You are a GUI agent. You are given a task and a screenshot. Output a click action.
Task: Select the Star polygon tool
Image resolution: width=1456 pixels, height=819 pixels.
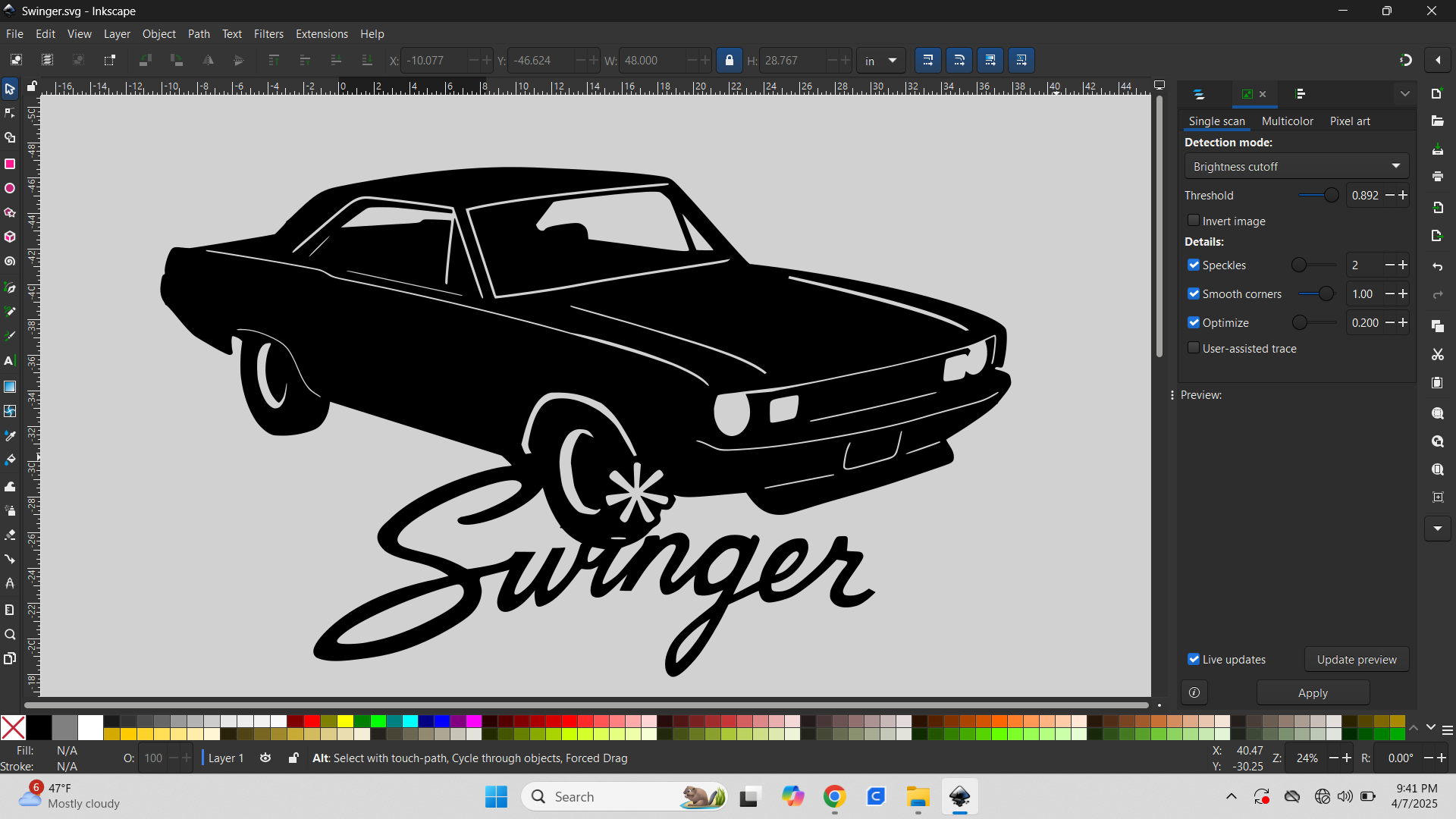tap(10, 212)
